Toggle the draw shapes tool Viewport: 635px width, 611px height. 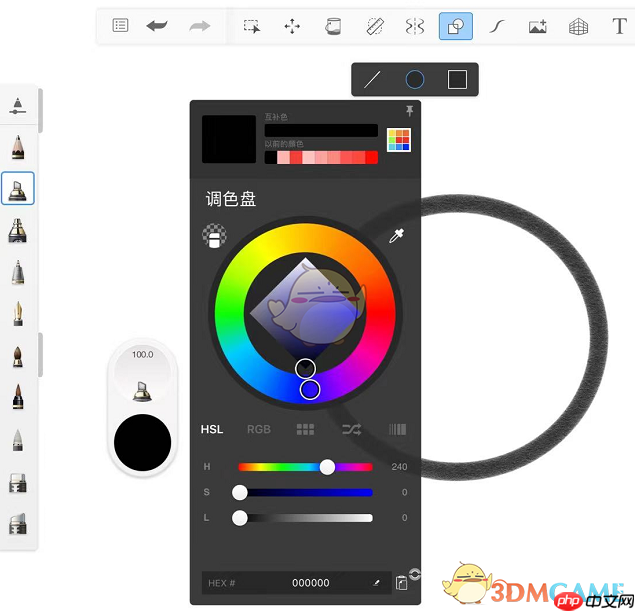456,26
